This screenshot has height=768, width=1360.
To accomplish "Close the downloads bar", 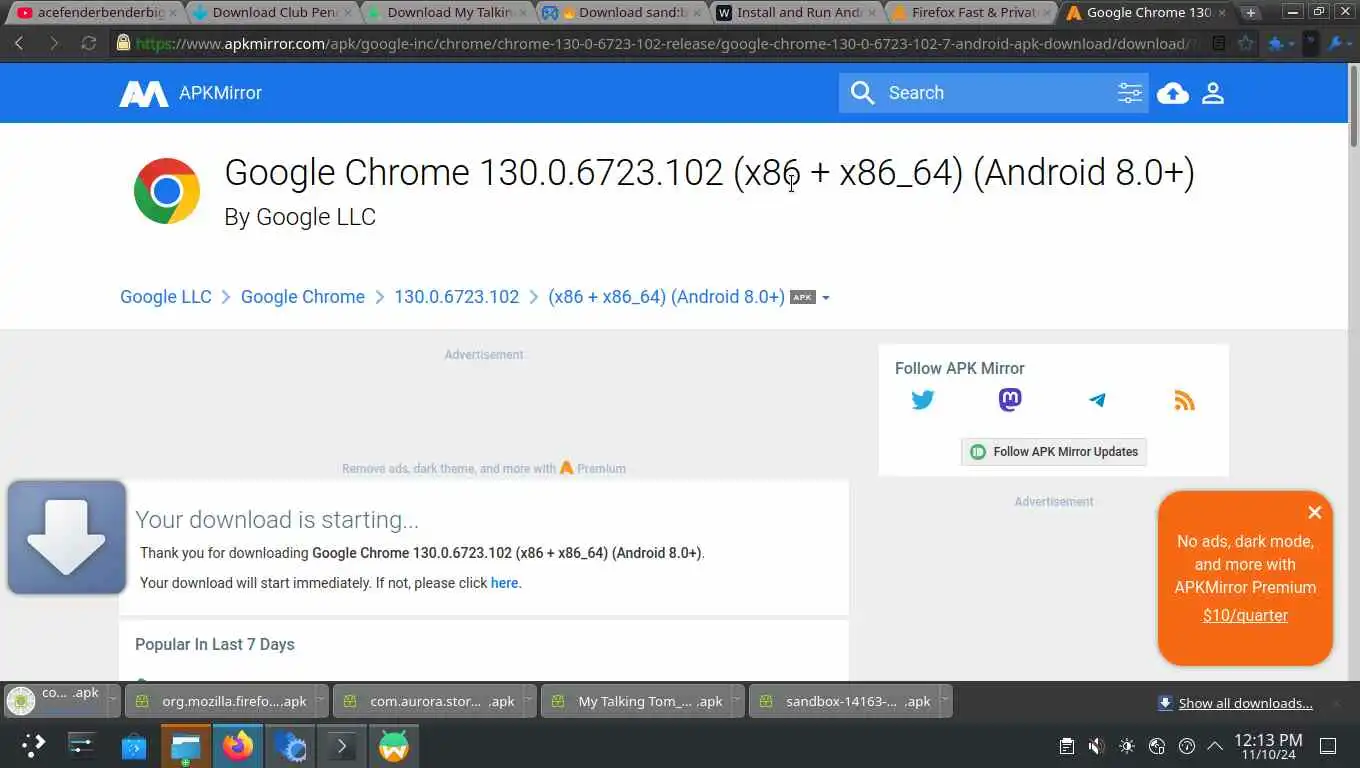I will click(1335, 703).
